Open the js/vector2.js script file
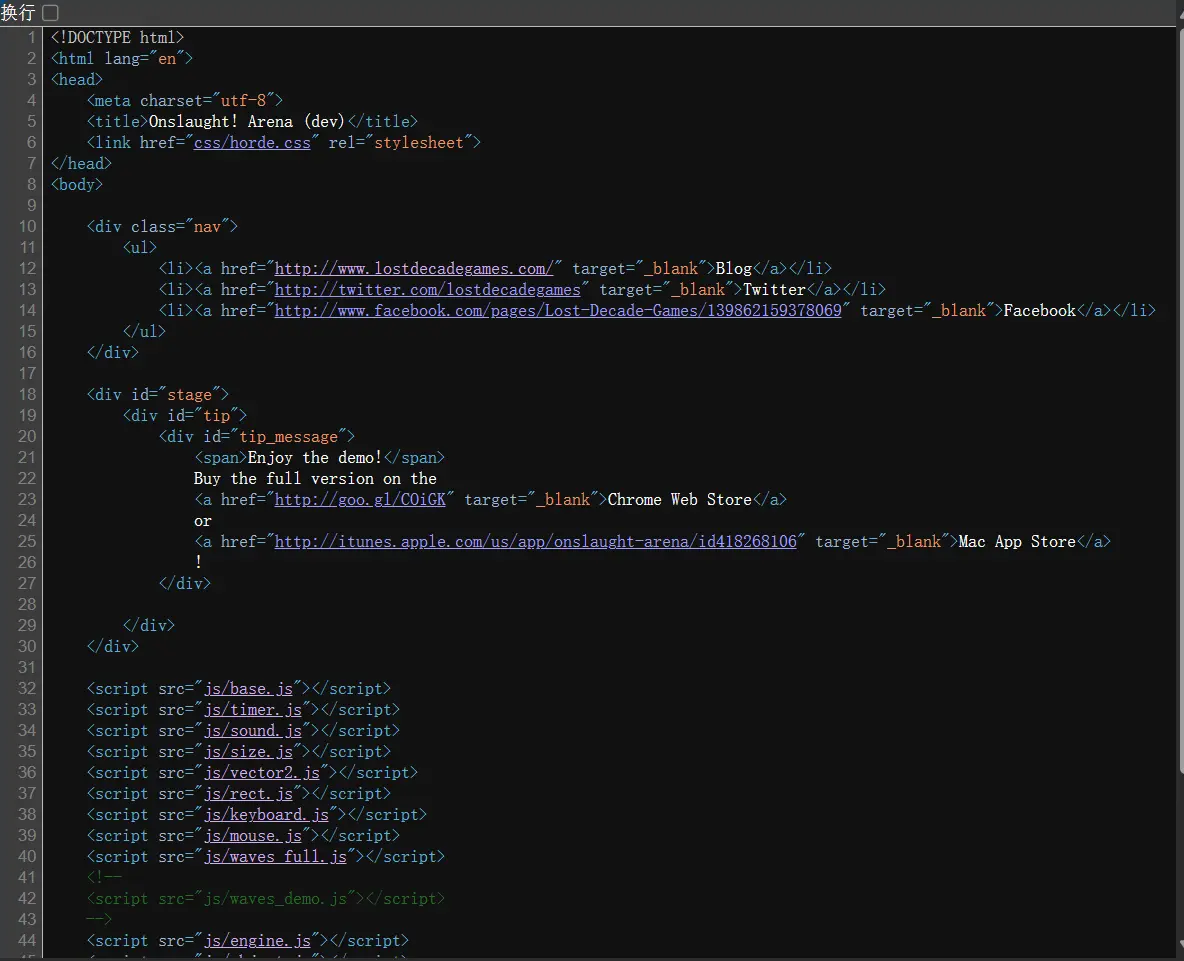The image size is (1184, 961). (261, 772)
